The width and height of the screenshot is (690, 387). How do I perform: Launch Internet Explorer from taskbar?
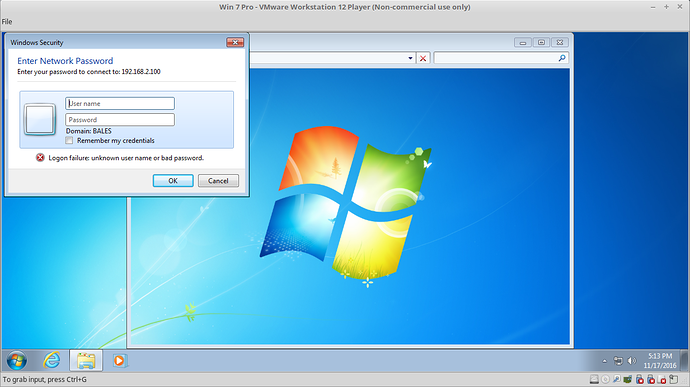click(52, 361)
